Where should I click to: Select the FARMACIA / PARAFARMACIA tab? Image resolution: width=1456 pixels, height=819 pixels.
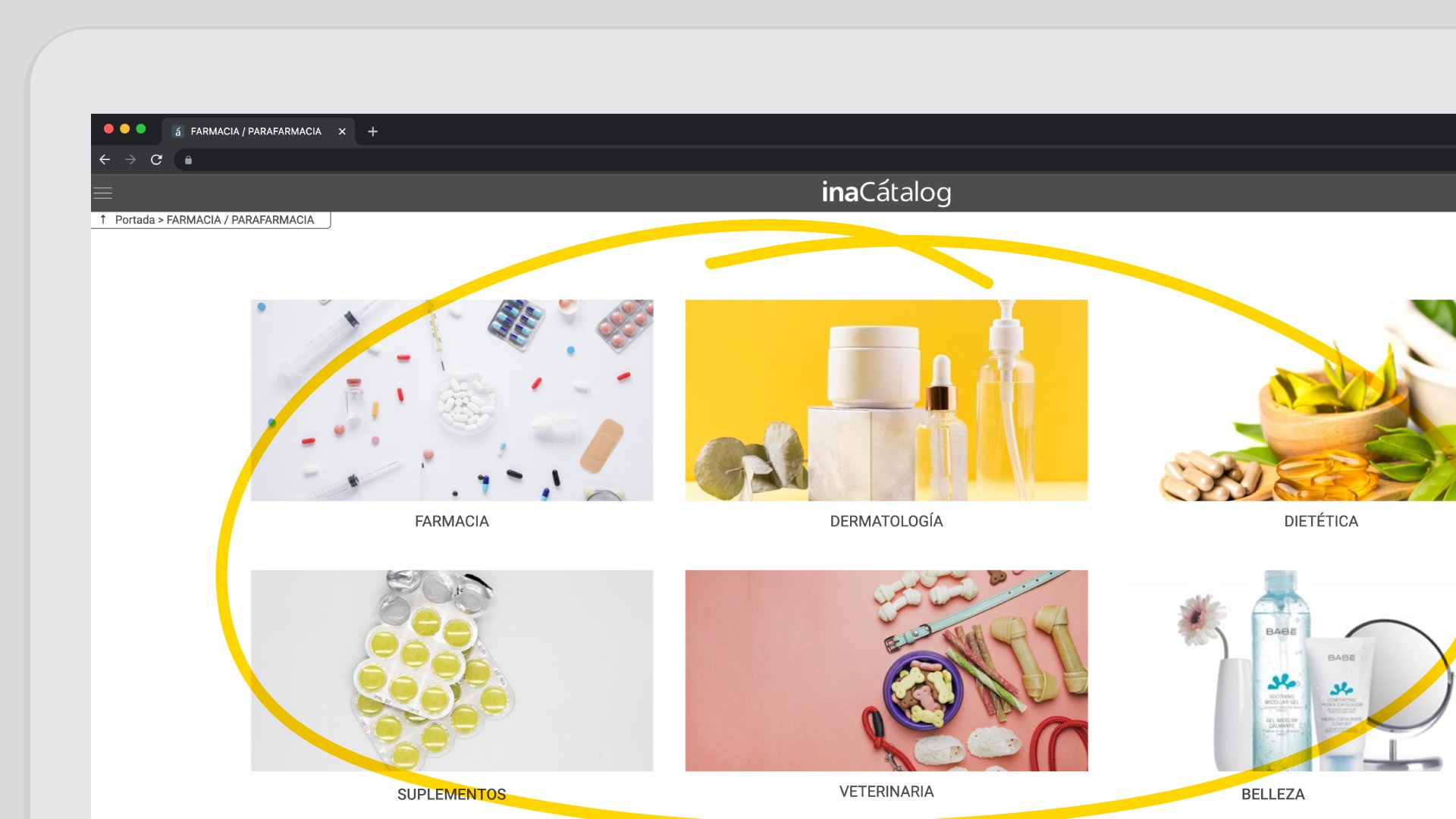coord(256,131)
